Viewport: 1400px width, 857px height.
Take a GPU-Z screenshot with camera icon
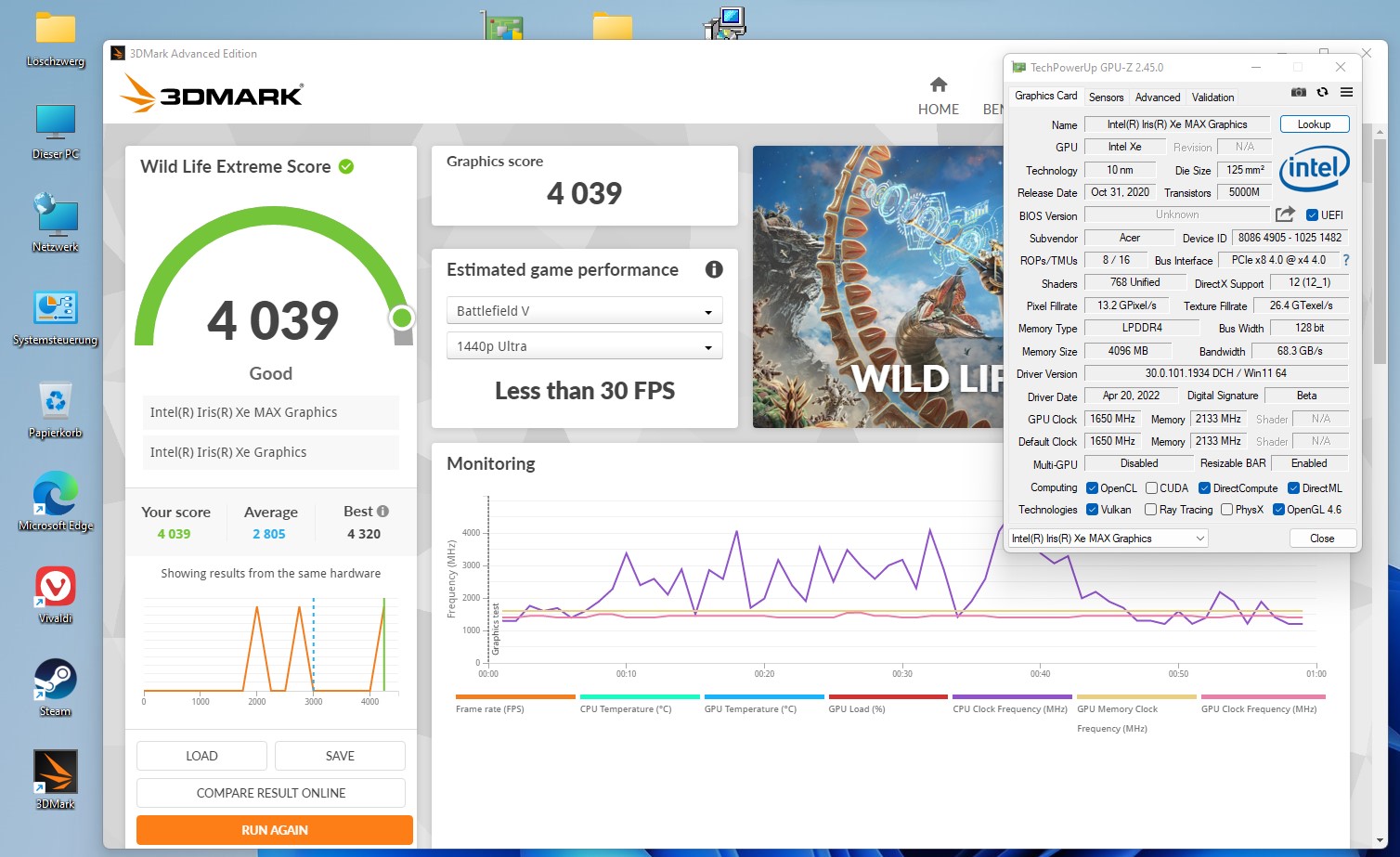click(x=1299, y=92)
